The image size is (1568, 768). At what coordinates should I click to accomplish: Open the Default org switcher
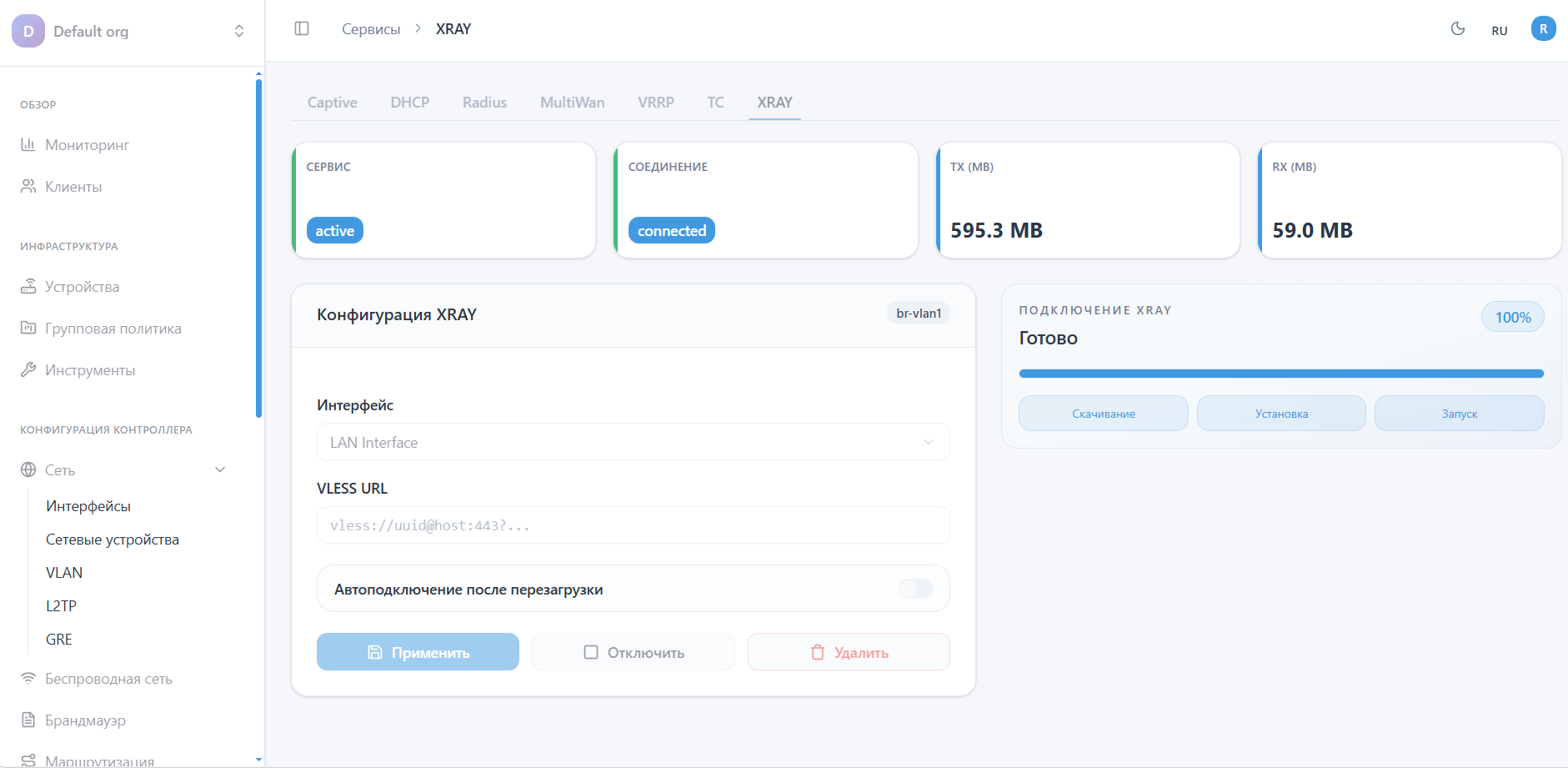pyautogui.click(x=129, y=32)
